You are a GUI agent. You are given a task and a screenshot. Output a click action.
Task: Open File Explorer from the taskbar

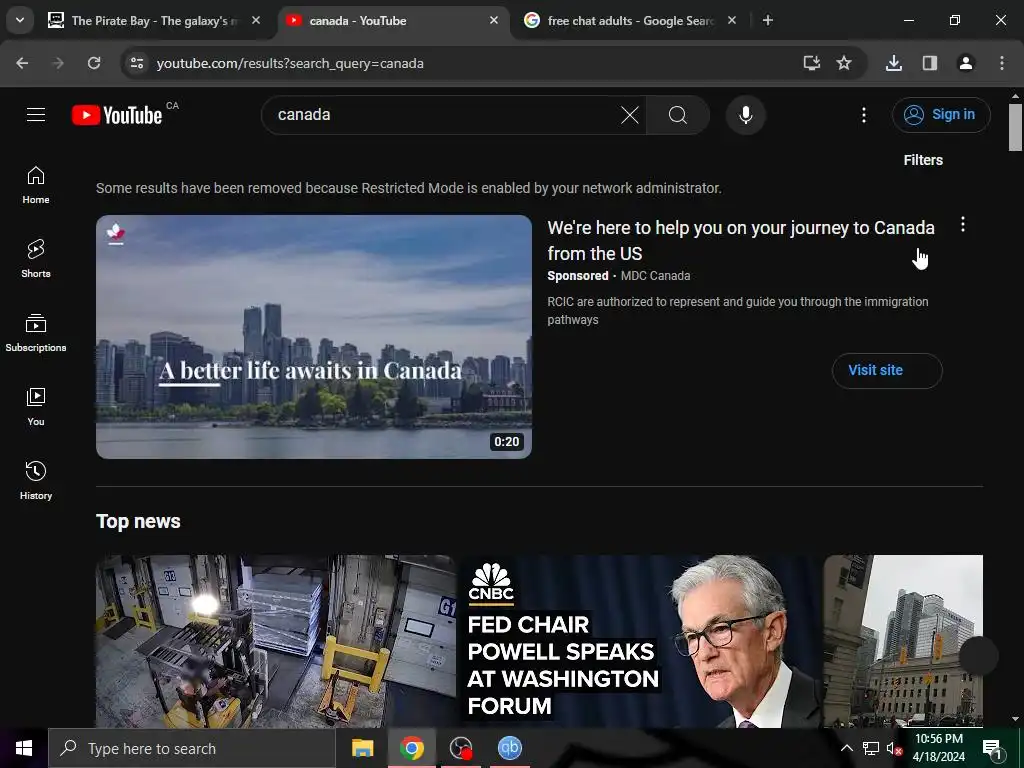(x=362, y=748)
